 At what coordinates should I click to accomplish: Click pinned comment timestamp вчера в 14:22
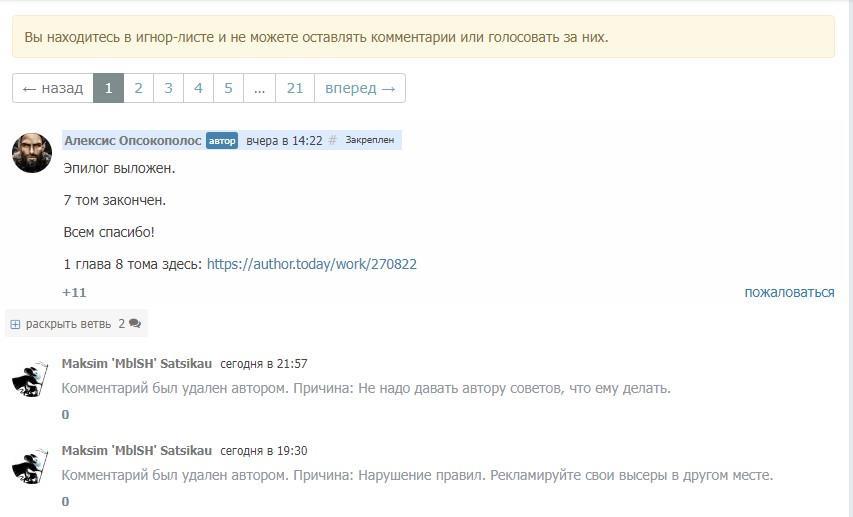[284, 140]
